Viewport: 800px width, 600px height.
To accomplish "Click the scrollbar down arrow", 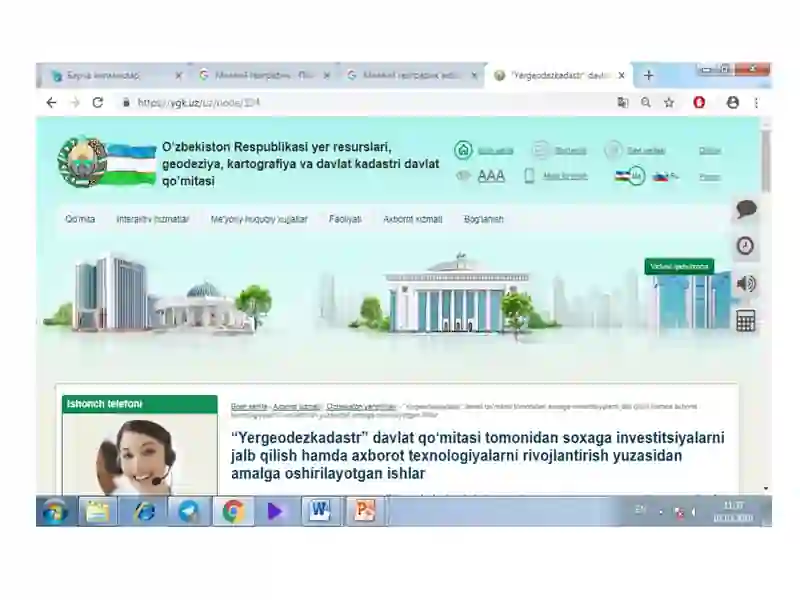I will pyautogui.click(x=766, y=489).
